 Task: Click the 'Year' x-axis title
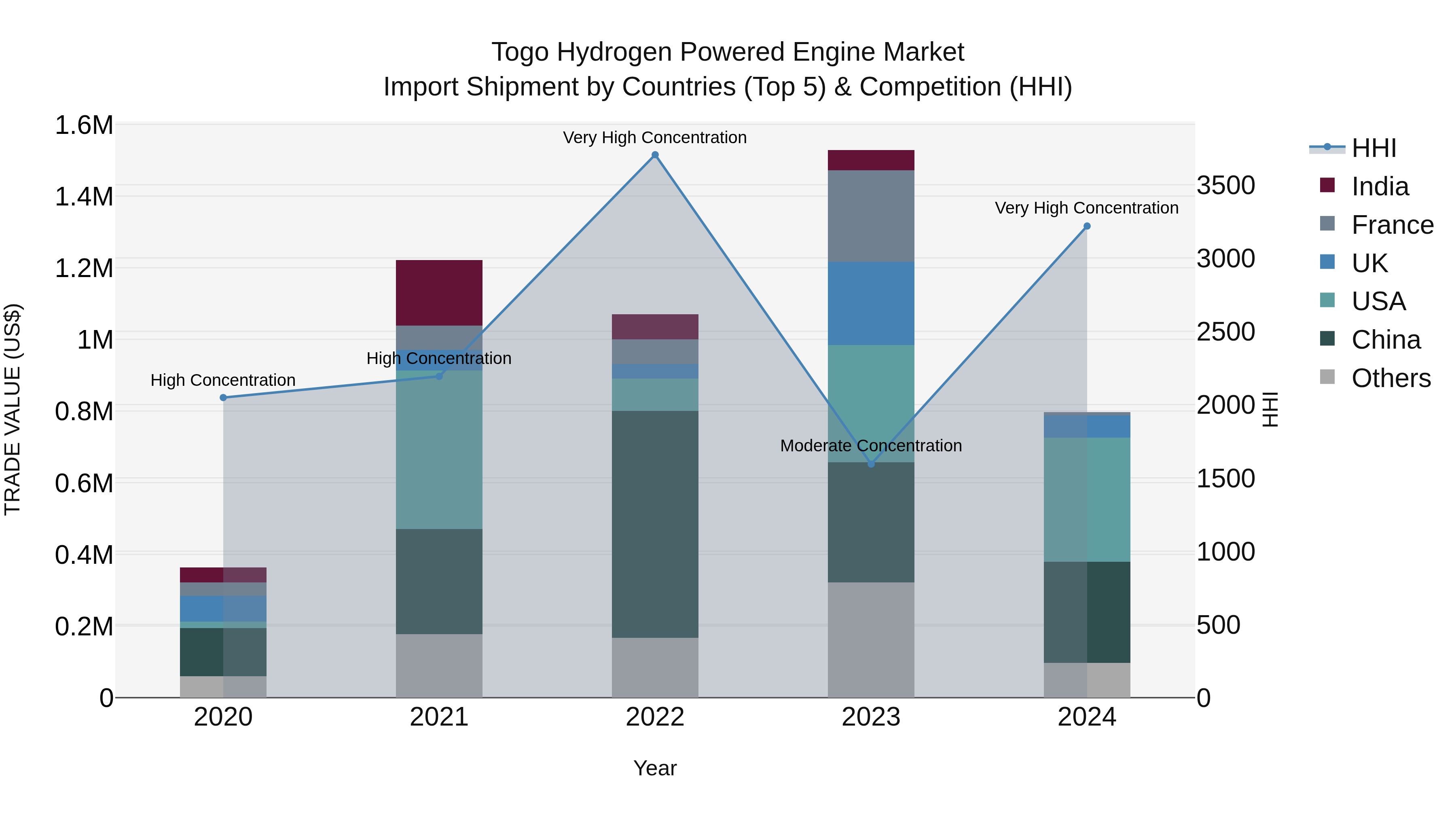click(655, 769)
